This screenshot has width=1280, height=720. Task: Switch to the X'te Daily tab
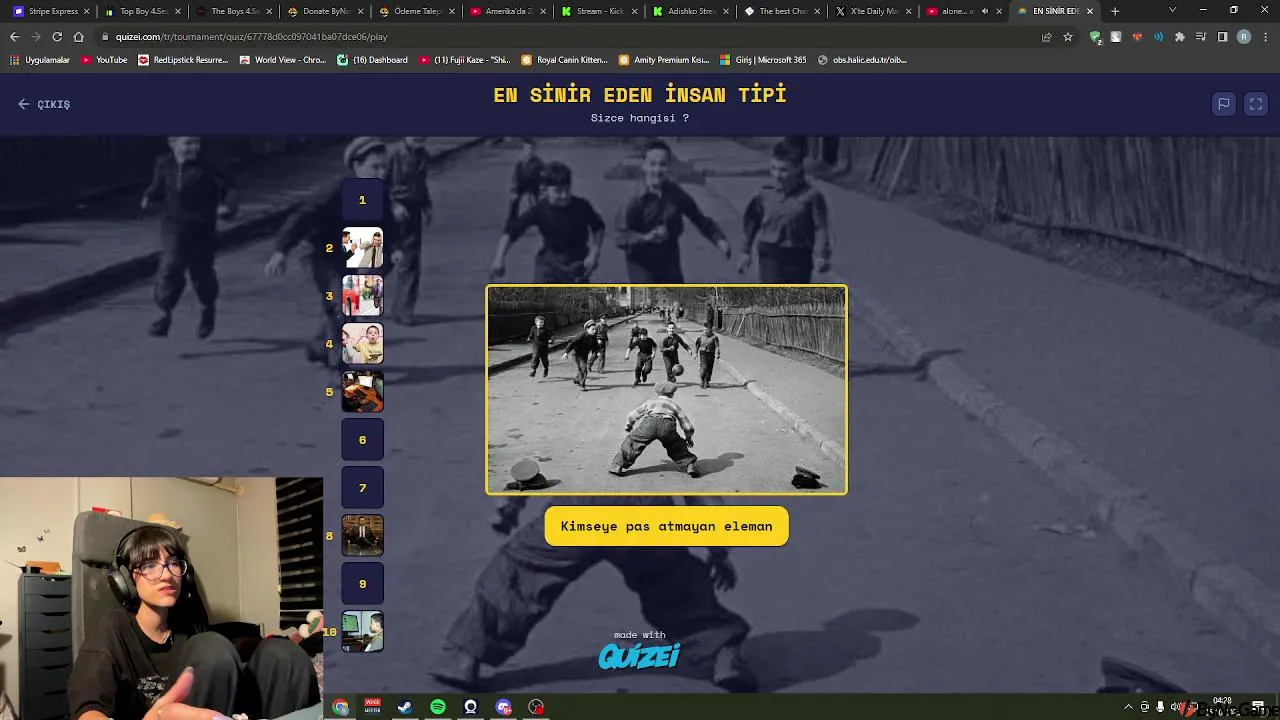point(871,11)
